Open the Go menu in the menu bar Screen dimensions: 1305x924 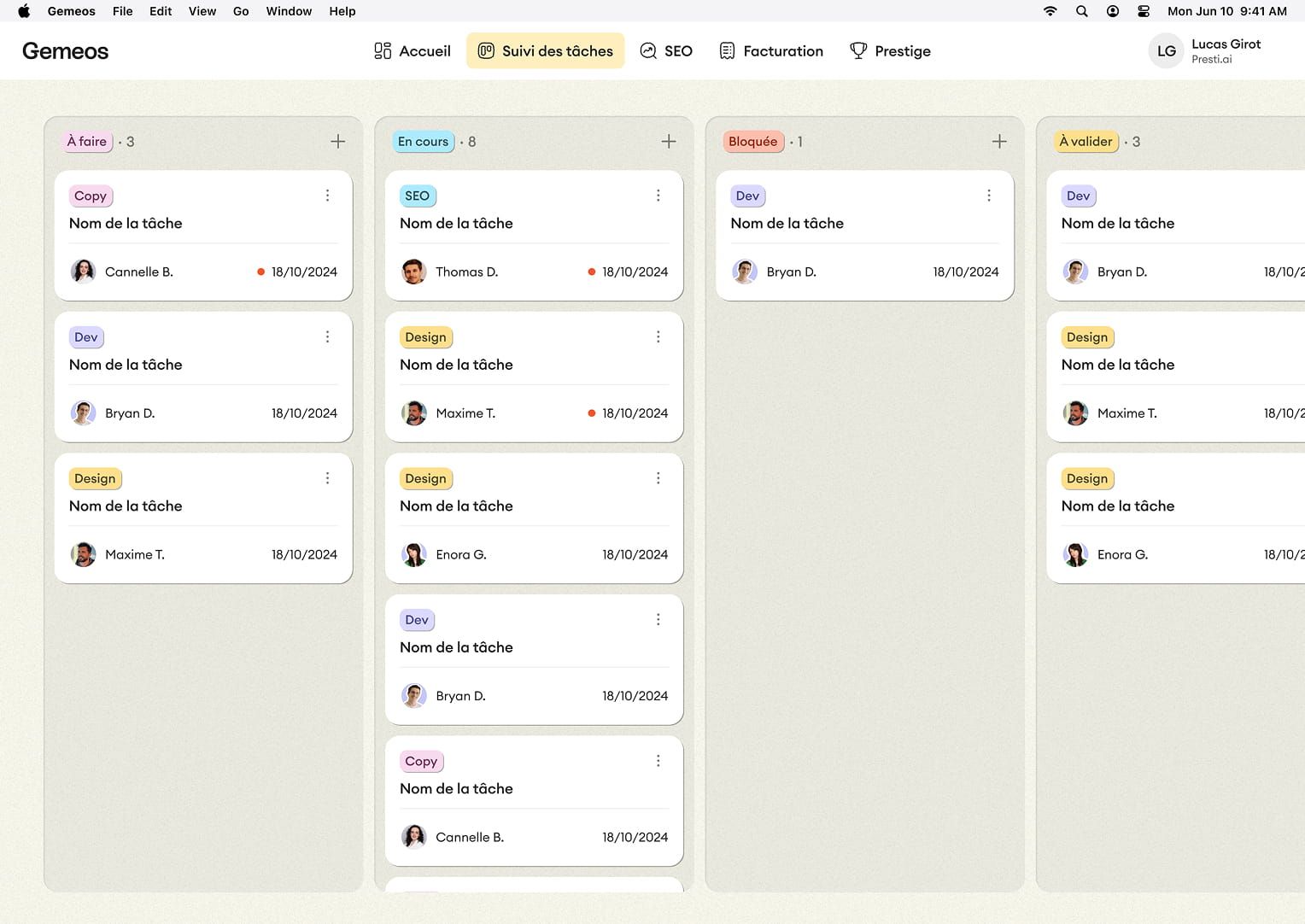tap(241, 11)
